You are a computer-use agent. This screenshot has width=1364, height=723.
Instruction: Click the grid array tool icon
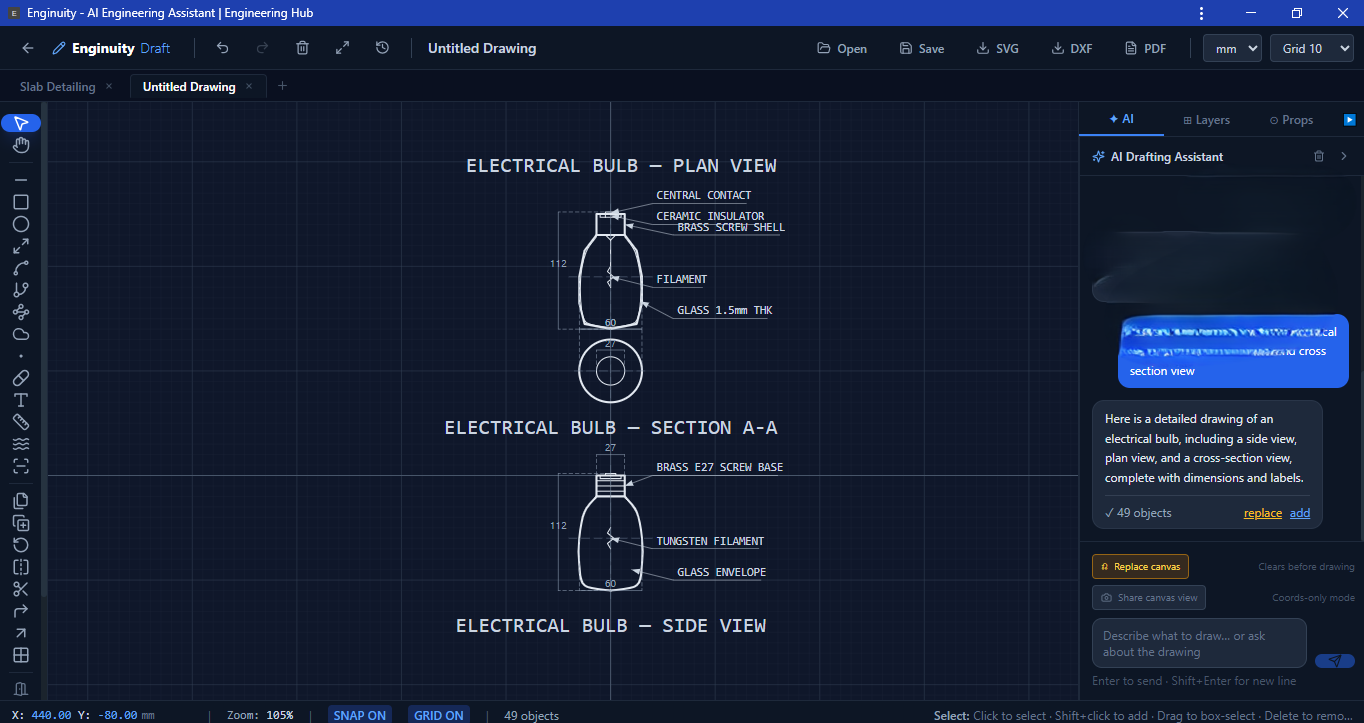click(21, 655)
